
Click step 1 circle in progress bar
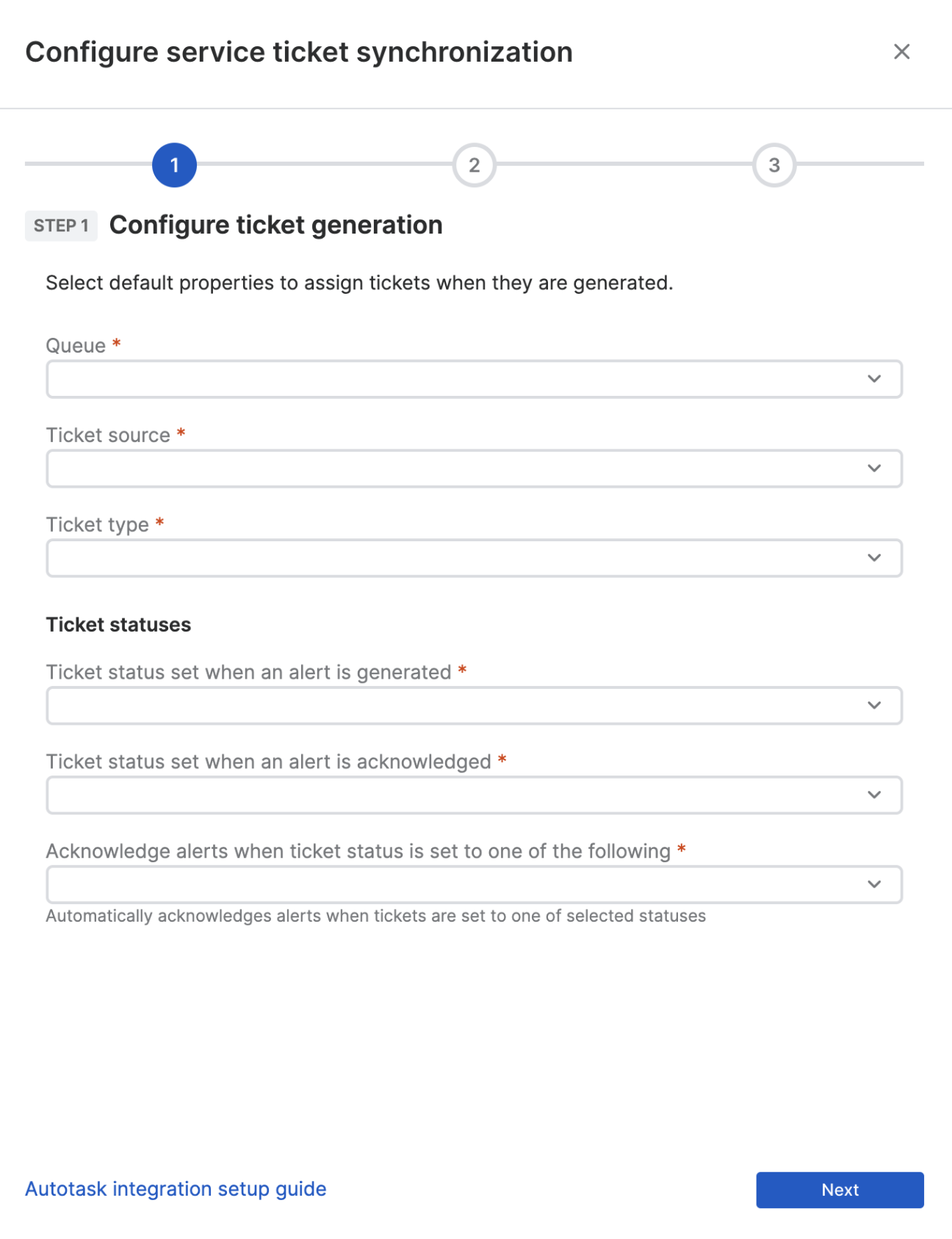click(174, 165)
